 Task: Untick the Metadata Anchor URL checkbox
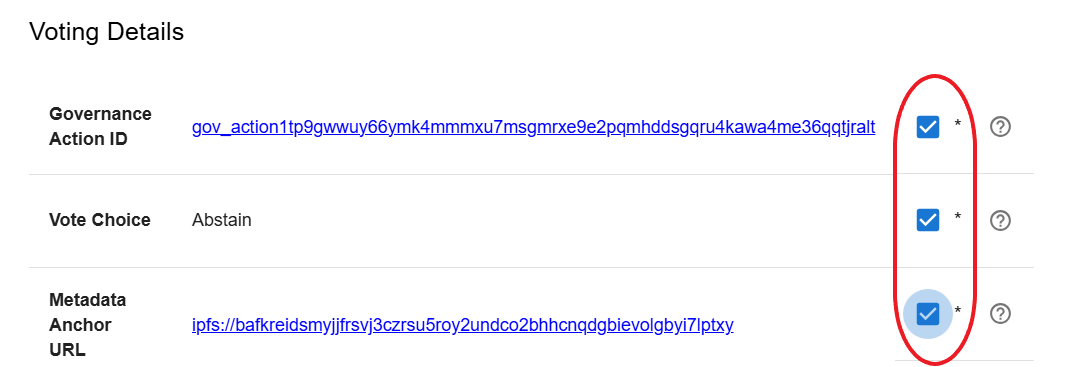tap(927, 314)
